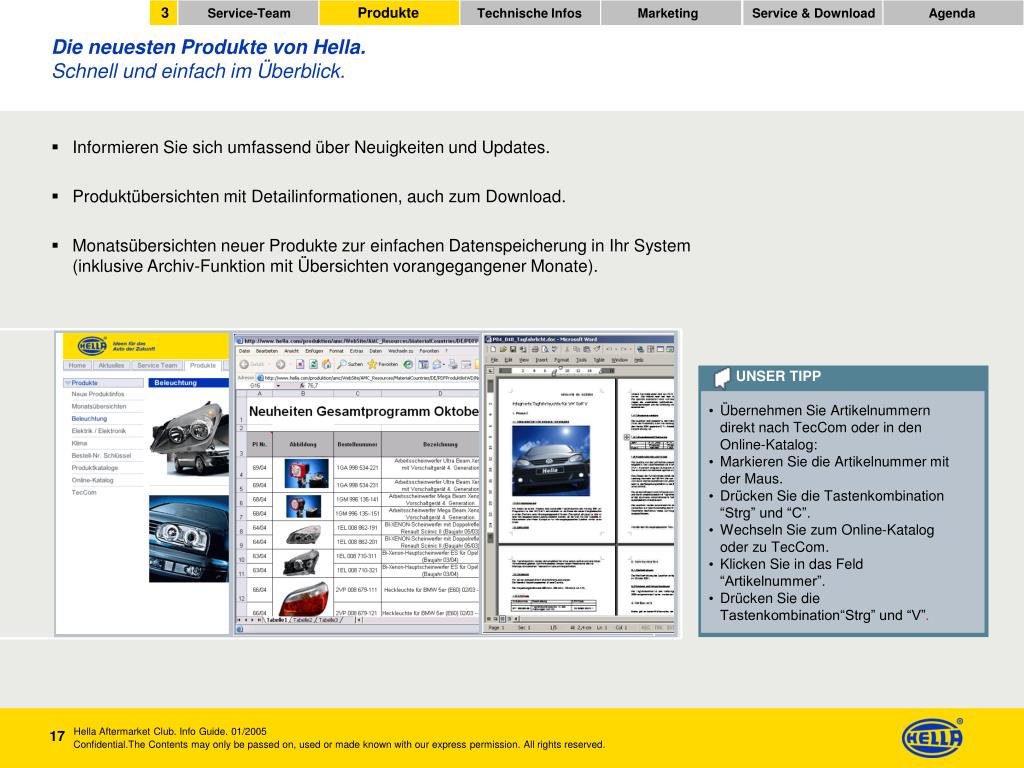Click the Back arrow in the browser toolbar
The image size is (1024, 768).
[x=244, y=364]
